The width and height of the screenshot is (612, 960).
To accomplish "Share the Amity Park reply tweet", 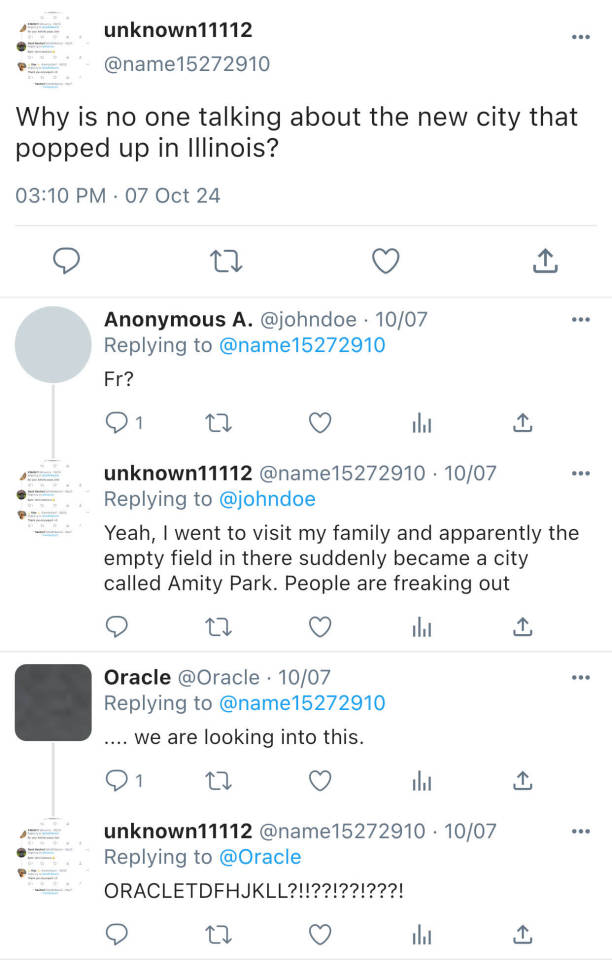I will click(522, 627).
